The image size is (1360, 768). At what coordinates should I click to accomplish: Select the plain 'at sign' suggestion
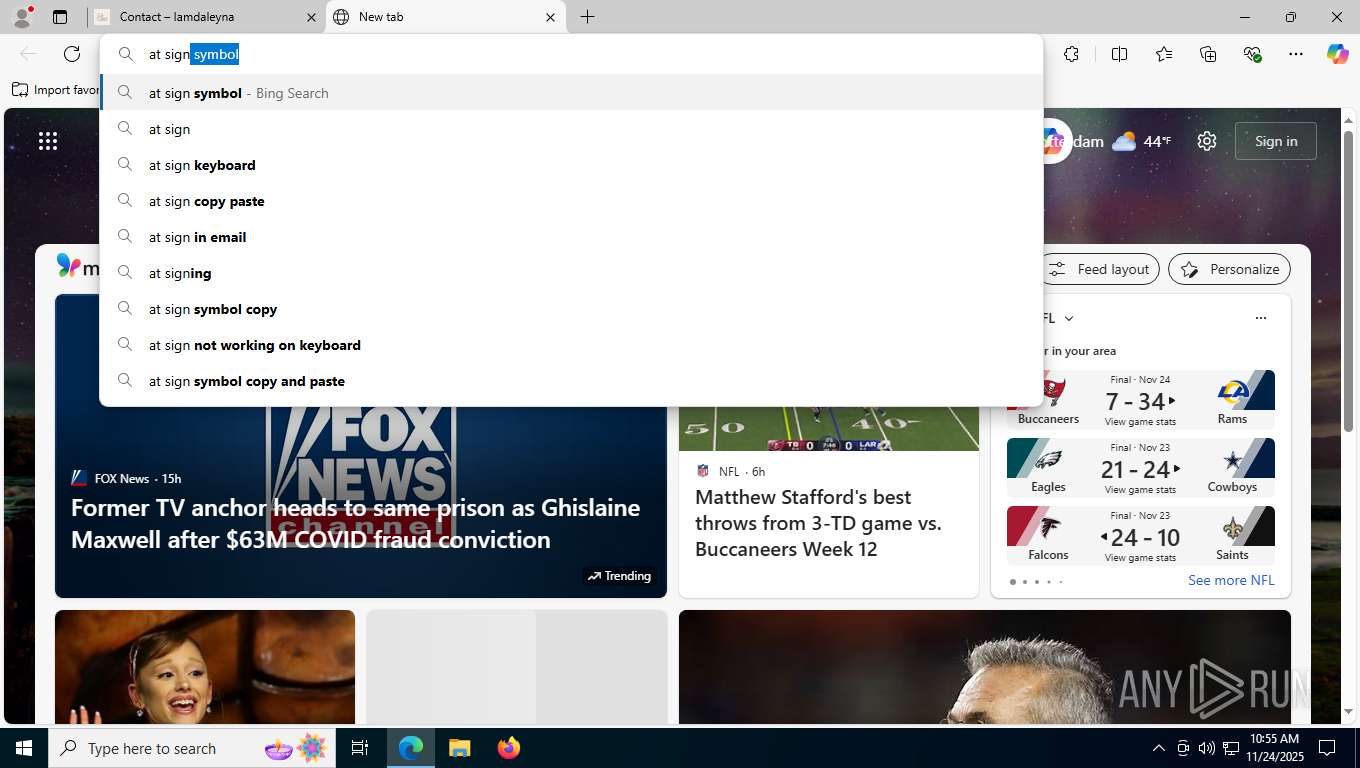571,129
